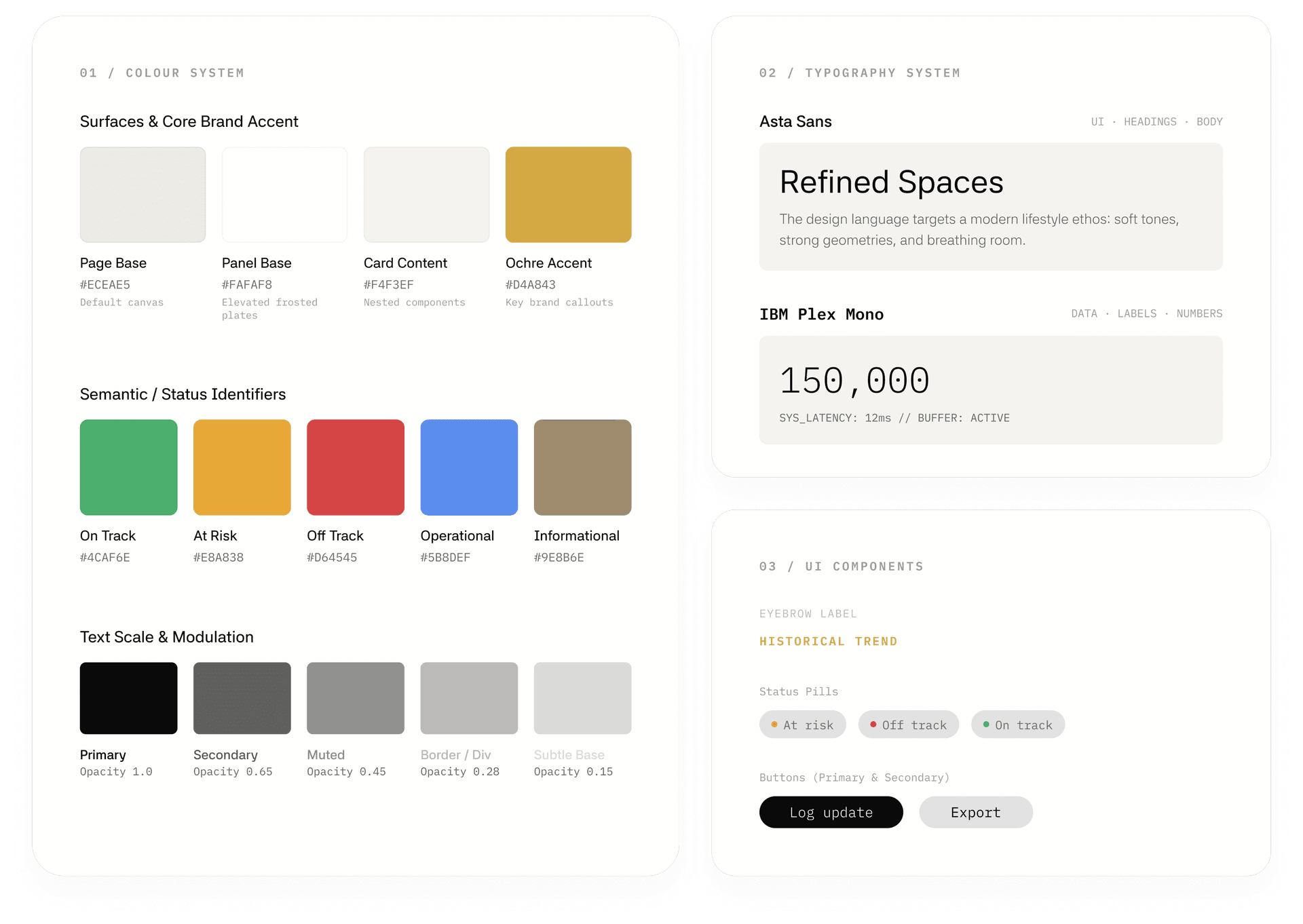Viewport: 1303px width, 924px height.
Task: Pick the Card Content swatch
Action: [x=426, y=195]
